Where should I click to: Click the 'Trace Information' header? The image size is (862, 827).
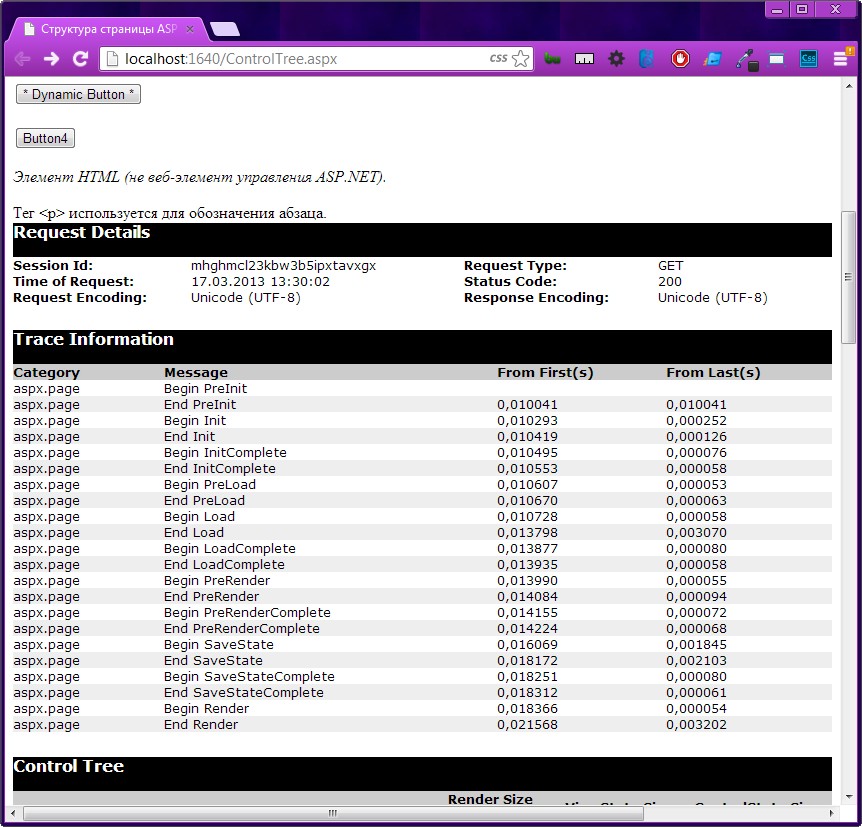(x=93, y=339)
